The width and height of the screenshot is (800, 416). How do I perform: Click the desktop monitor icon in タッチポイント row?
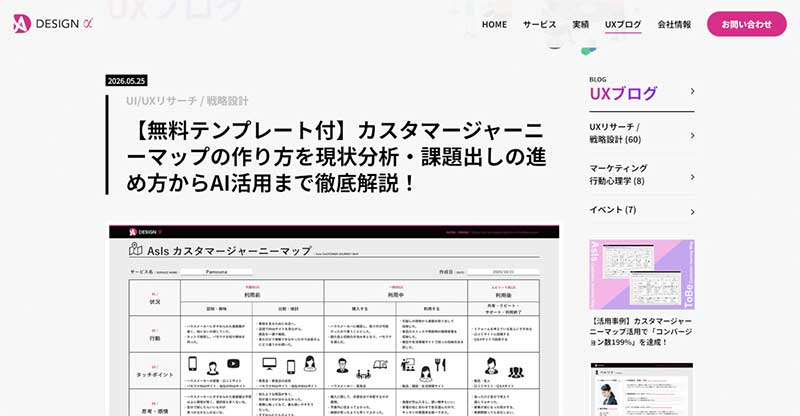pos(269,363)
